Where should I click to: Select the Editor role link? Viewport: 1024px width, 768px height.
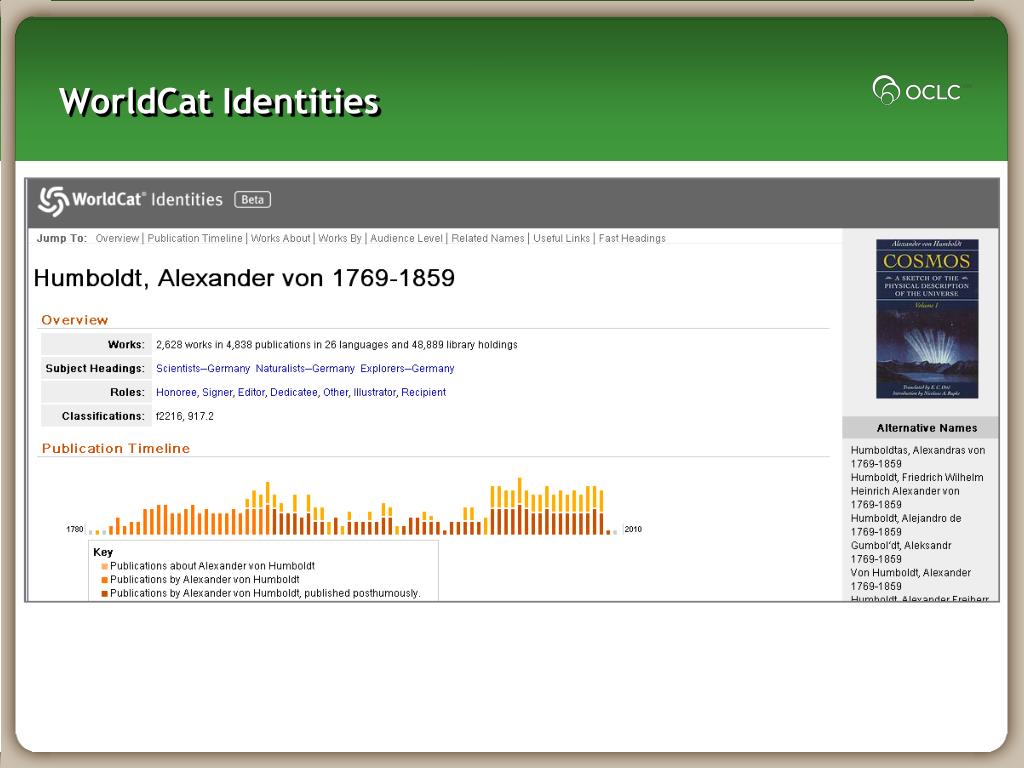251,392
